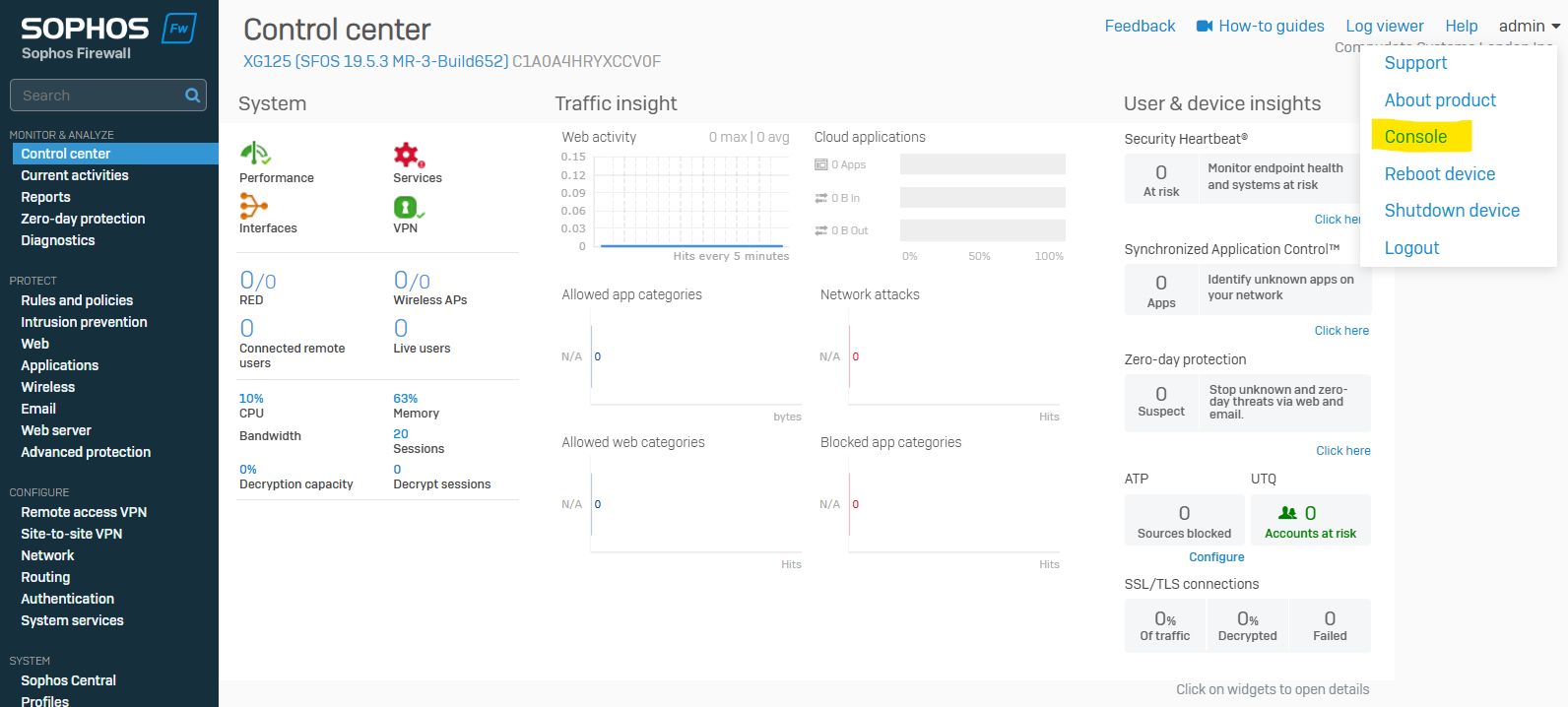This screenshot has height=707, width=1568.
Task: Open Advanced protection
Action: pyautogui.click(x=86, y=452)
